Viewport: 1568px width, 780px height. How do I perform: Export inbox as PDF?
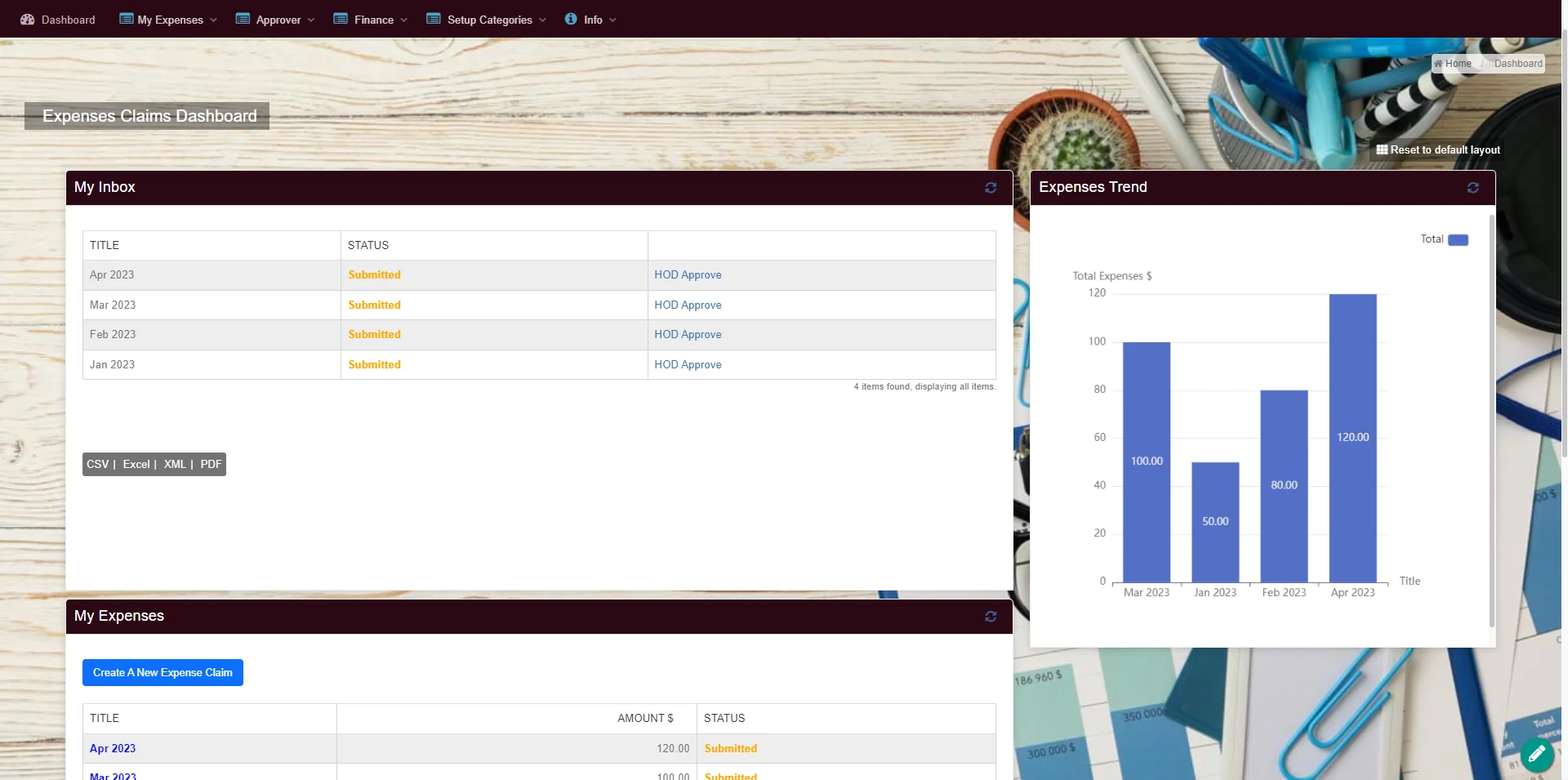coord(211,465)
